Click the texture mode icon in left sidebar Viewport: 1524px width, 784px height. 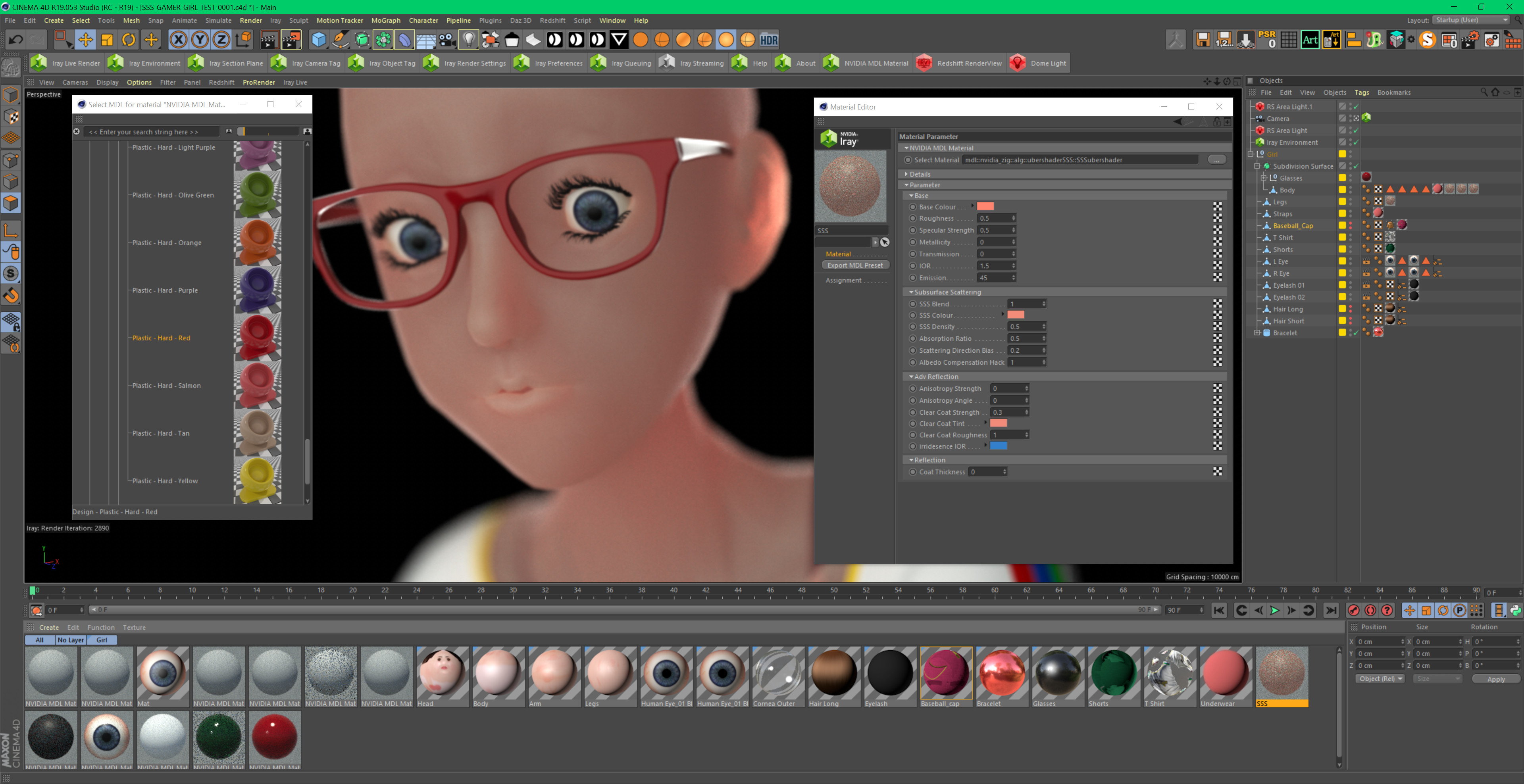click(11, 117)
